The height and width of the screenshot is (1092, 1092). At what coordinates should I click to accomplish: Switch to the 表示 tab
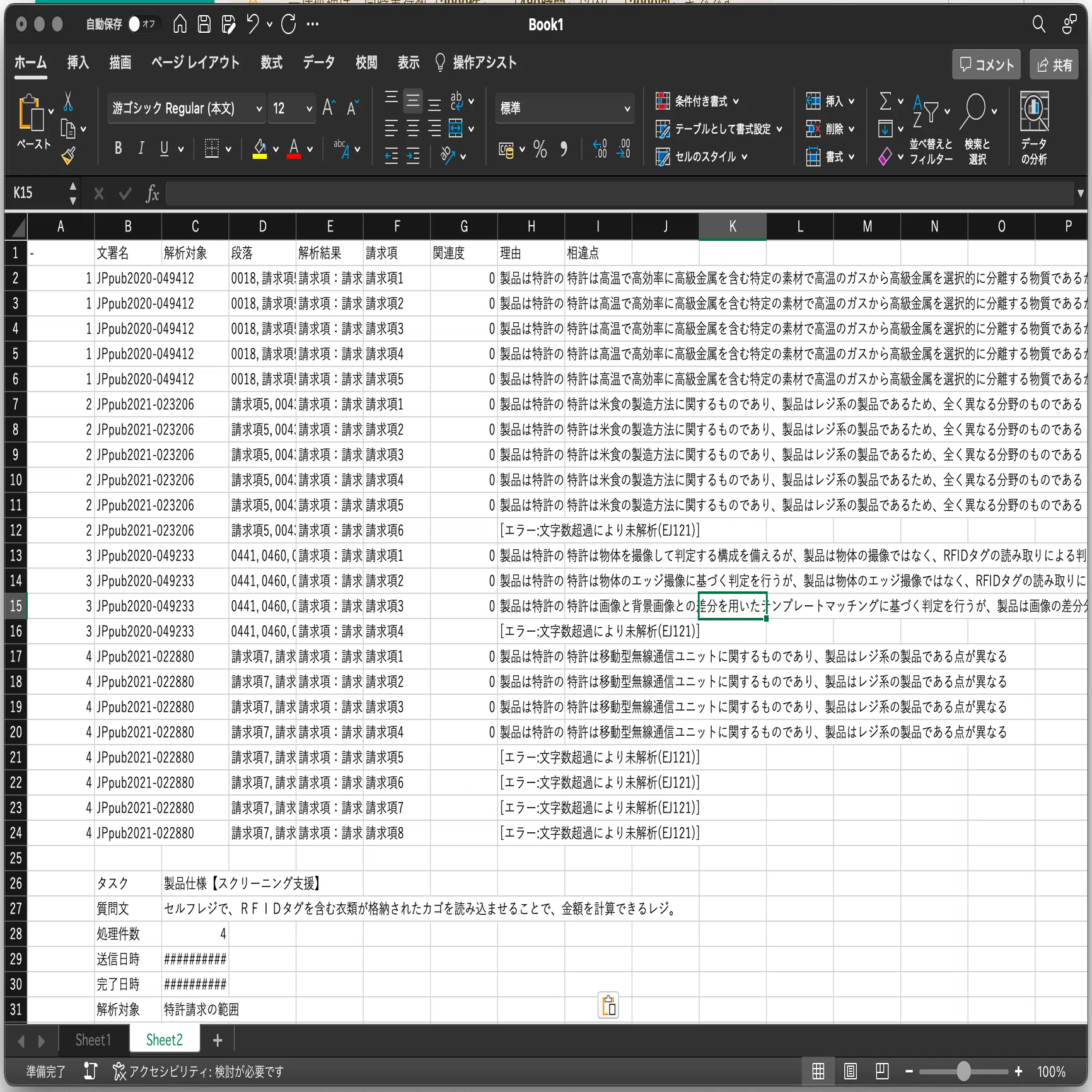click(x=409, y=62)
